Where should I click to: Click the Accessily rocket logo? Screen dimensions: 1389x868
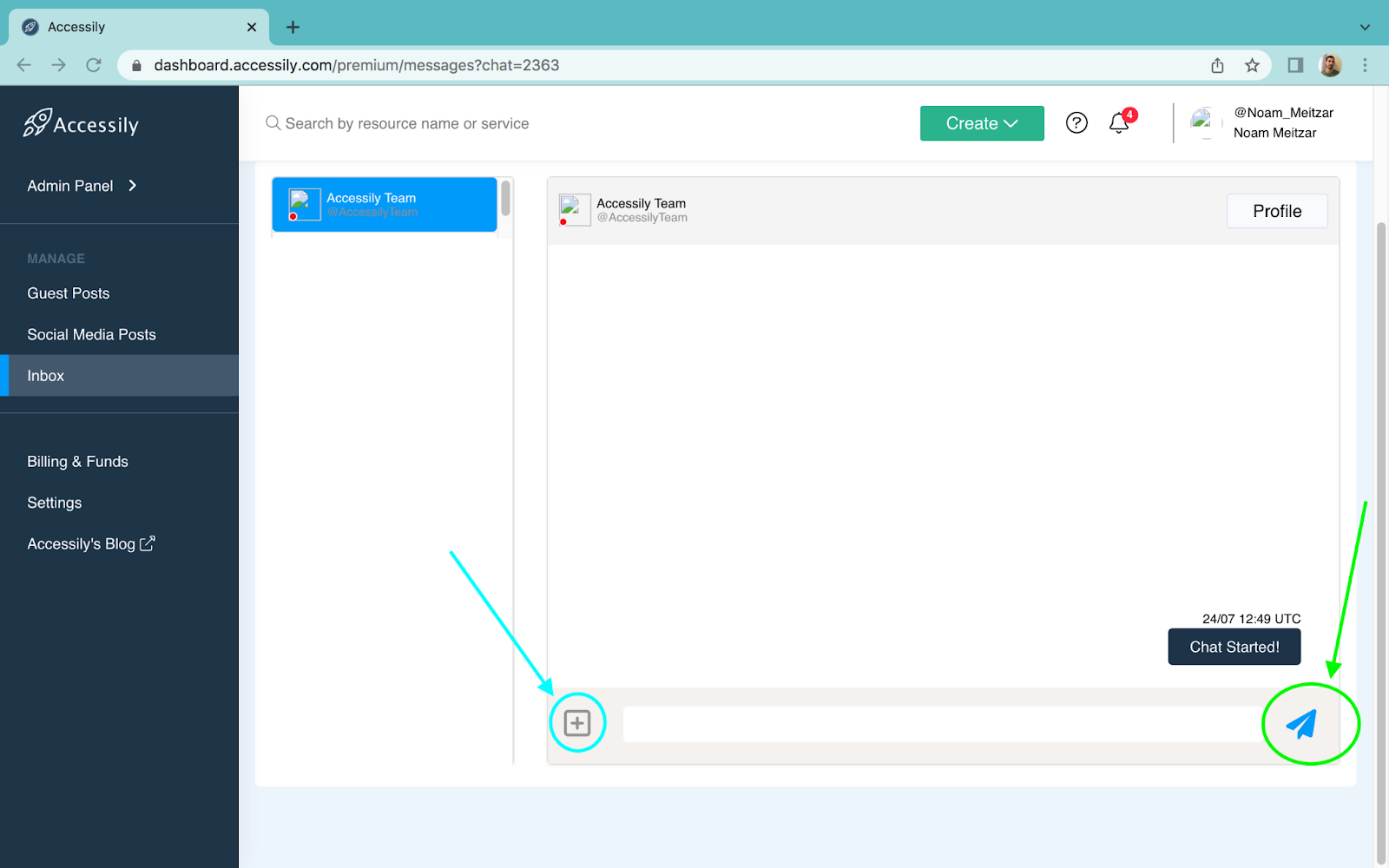81,123
